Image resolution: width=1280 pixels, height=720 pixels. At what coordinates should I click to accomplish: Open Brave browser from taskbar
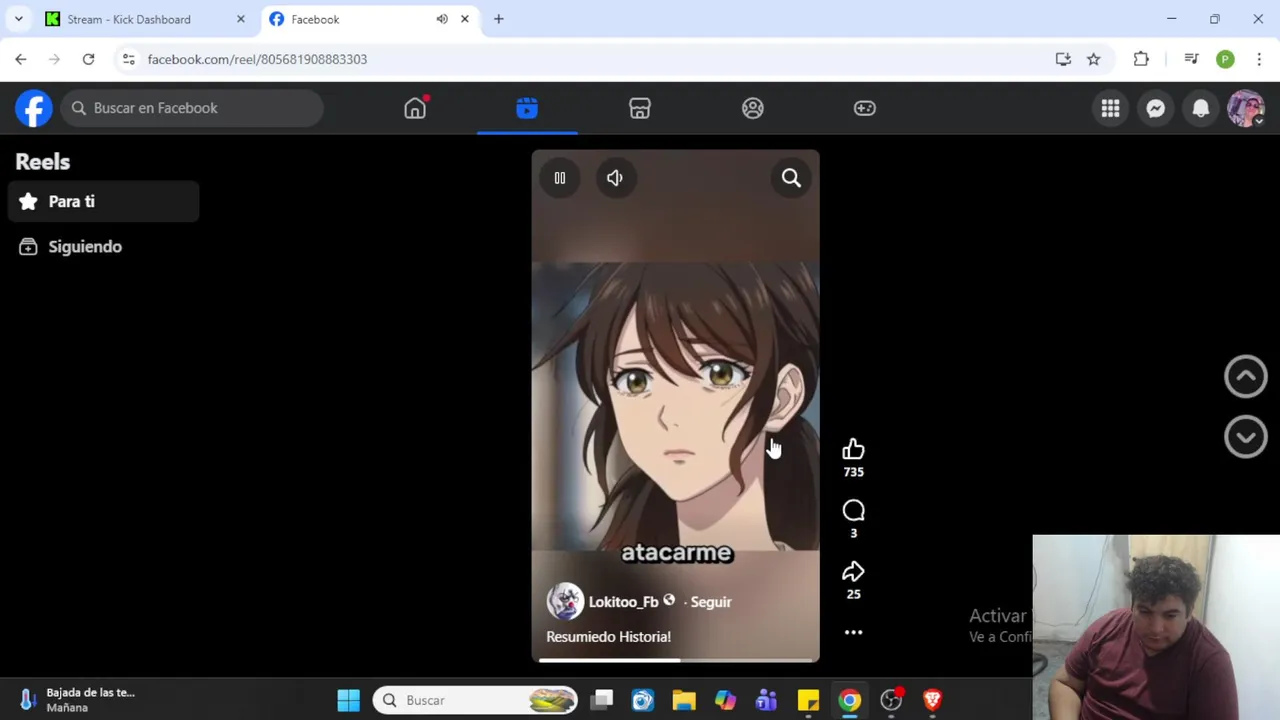pyautogui.click(x=932, y=700)
